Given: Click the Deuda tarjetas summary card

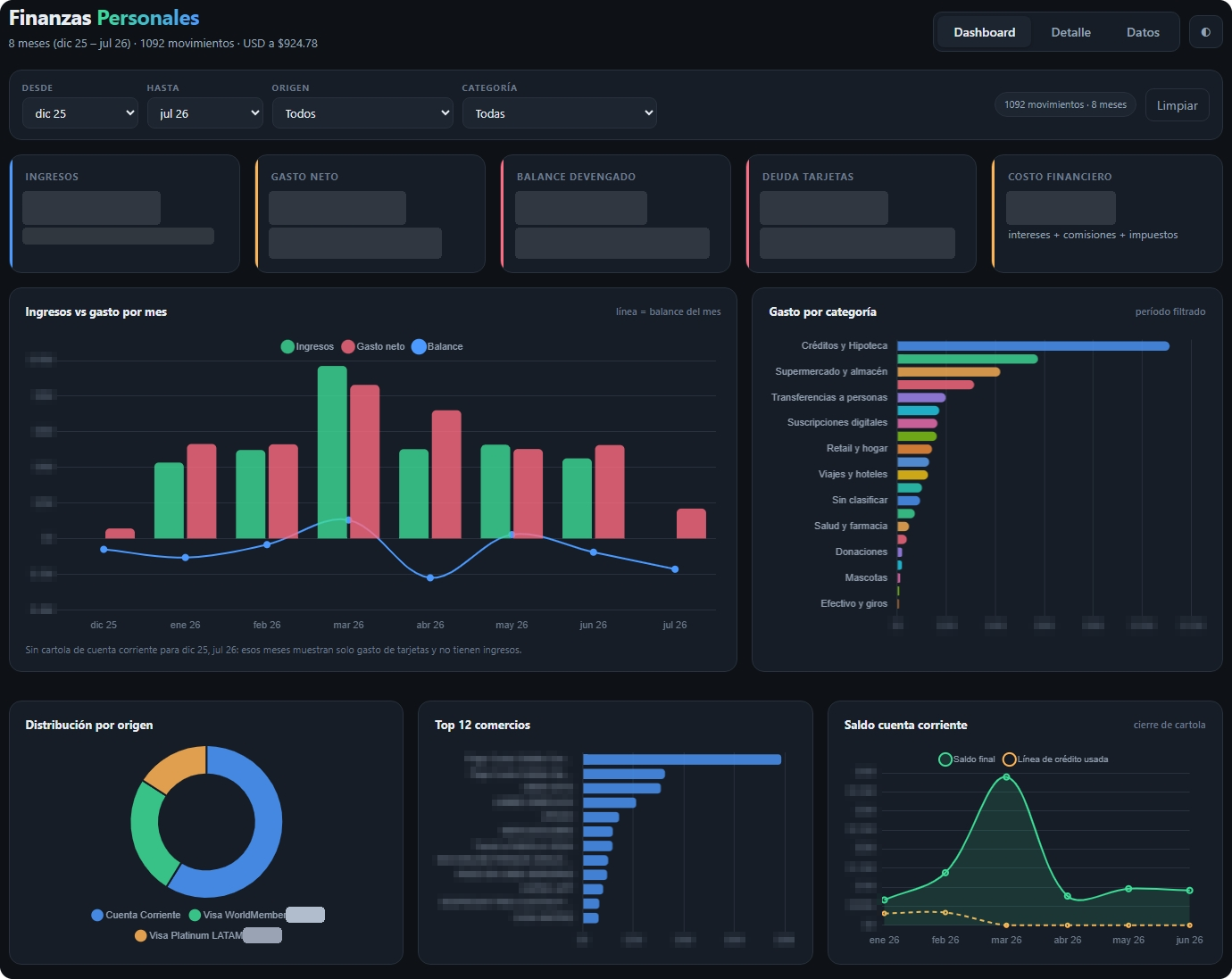Looking at the screenshot, I should [861, 214].
